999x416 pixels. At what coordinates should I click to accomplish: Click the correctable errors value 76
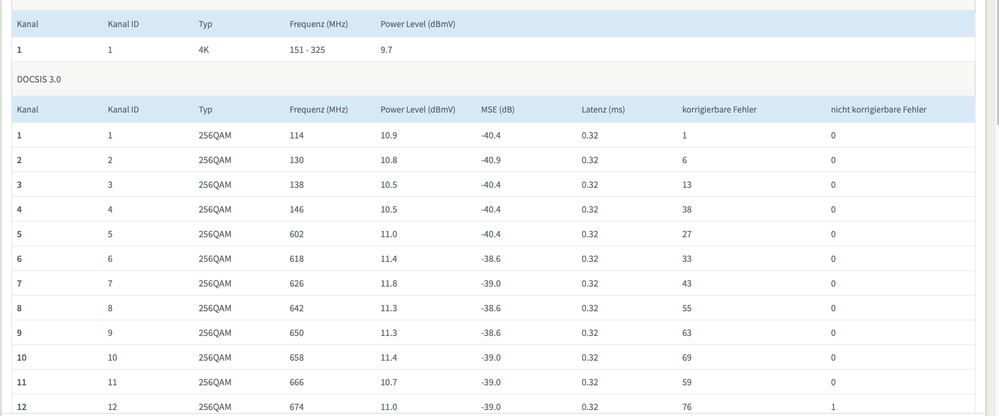(687, 407)
